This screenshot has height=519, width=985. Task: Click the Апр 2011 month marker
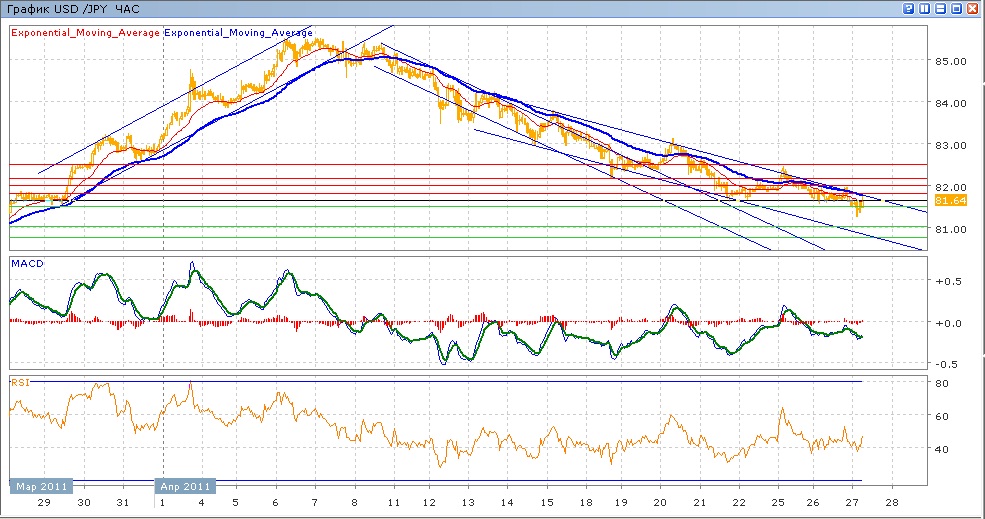click(x=185, y=487)
